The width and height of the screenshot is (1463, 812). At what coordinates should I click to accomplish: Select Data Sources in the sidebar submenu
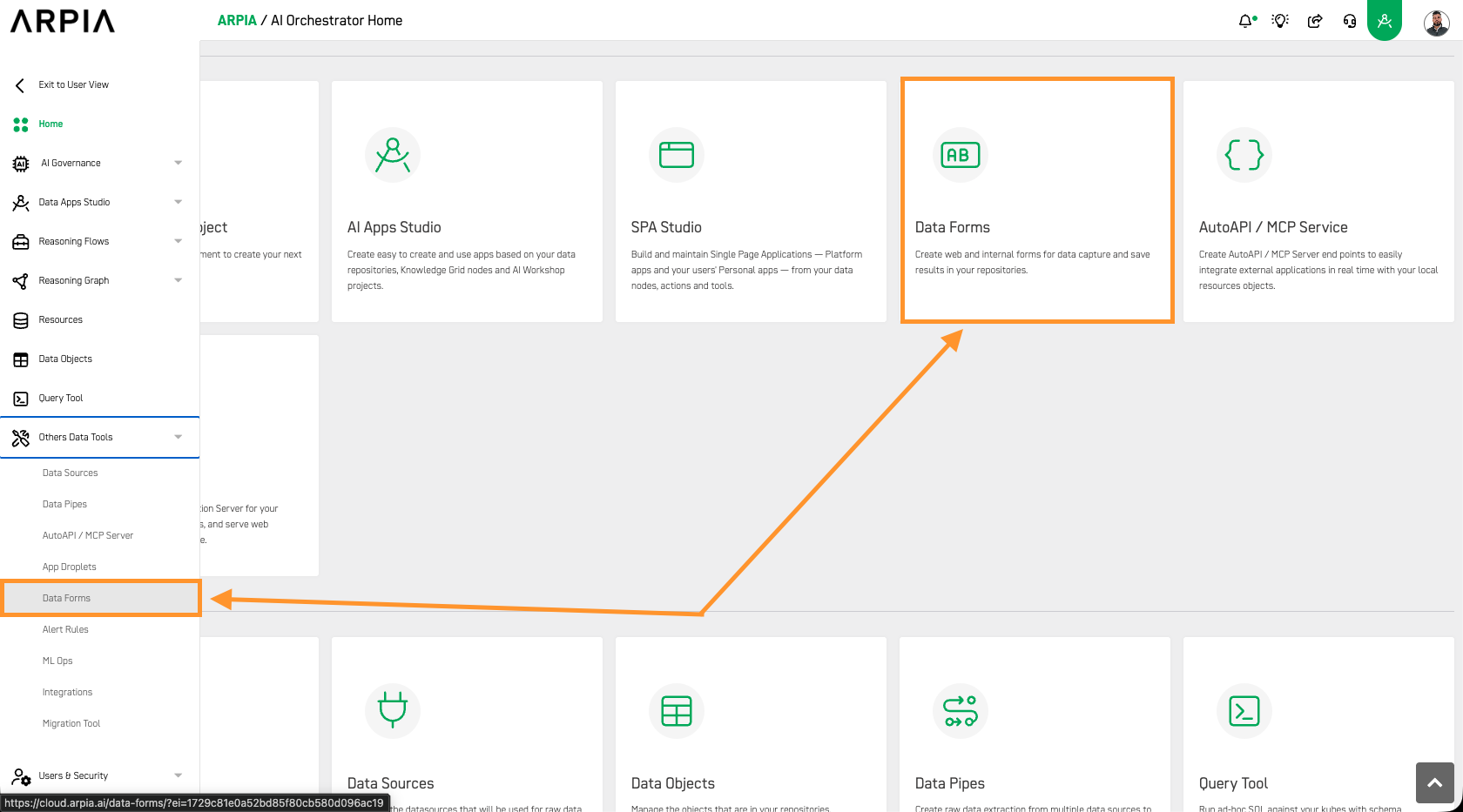click(71, 473)
